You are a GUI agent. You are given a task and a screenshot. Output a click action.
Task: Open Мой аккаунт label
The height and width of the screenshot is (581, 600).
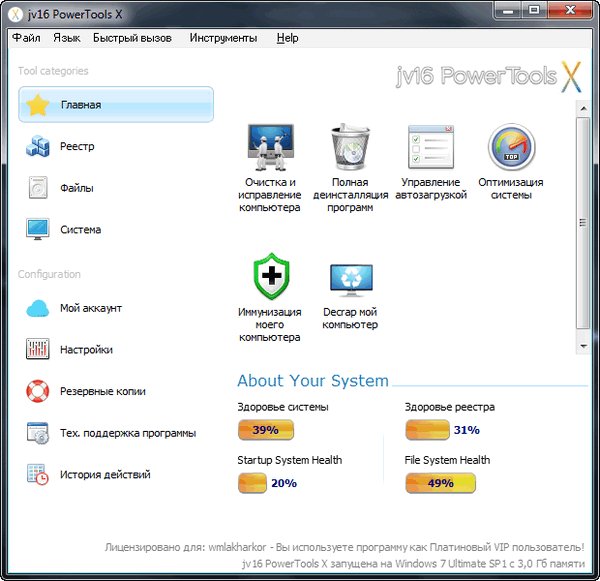click(x=91, y=308)
